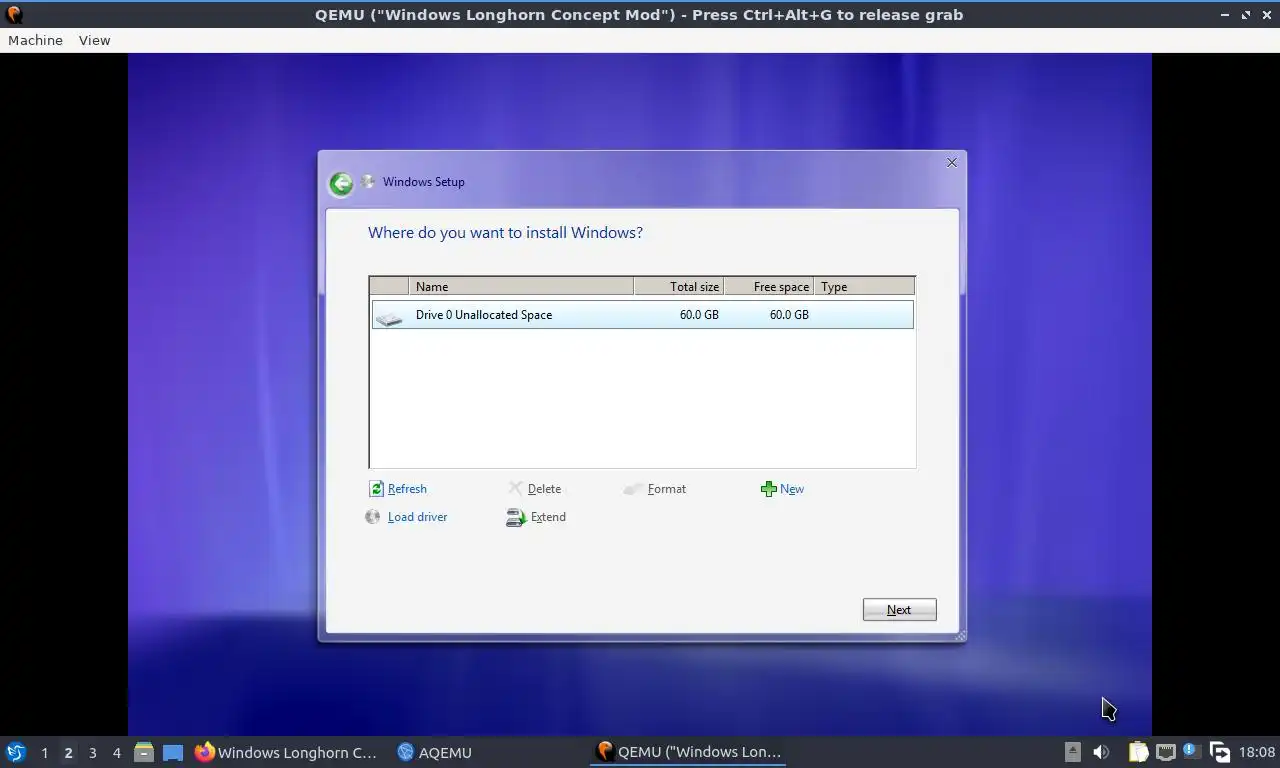
Task: Click the notification tray icon
Action: pos(1191,751)
